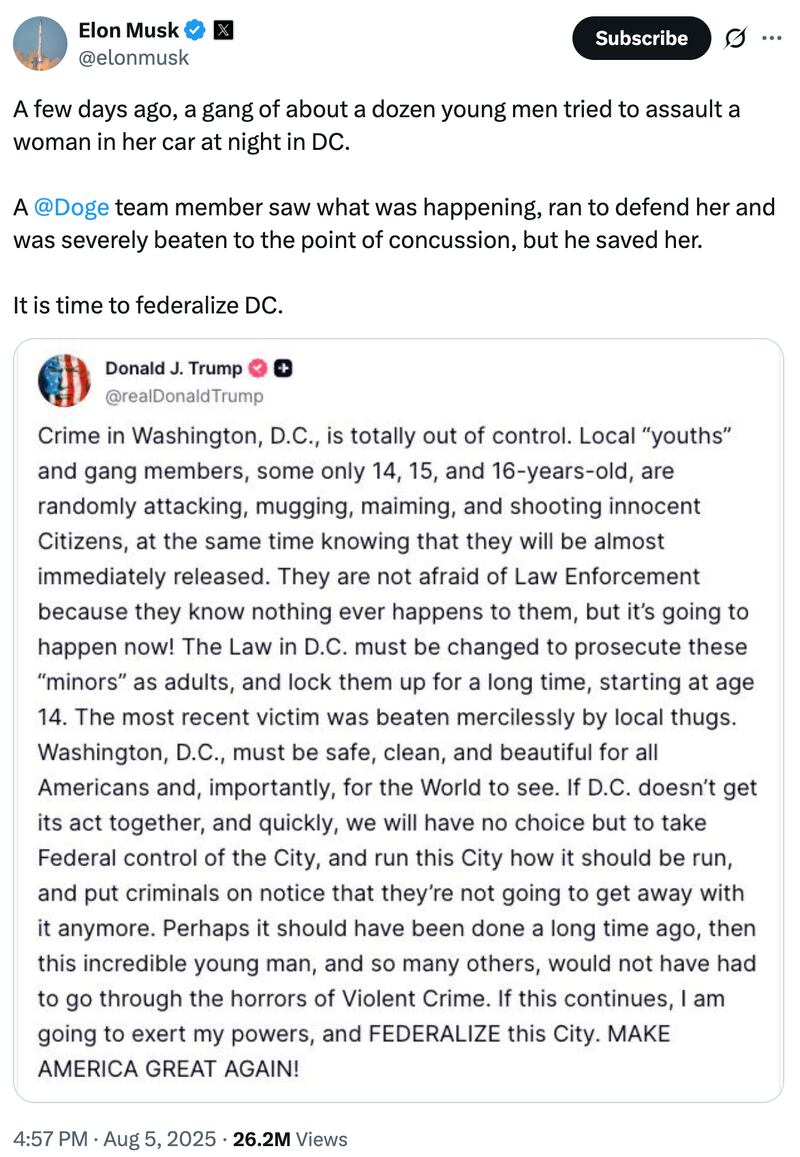Follow the @Doge mention link

(70, 208)
